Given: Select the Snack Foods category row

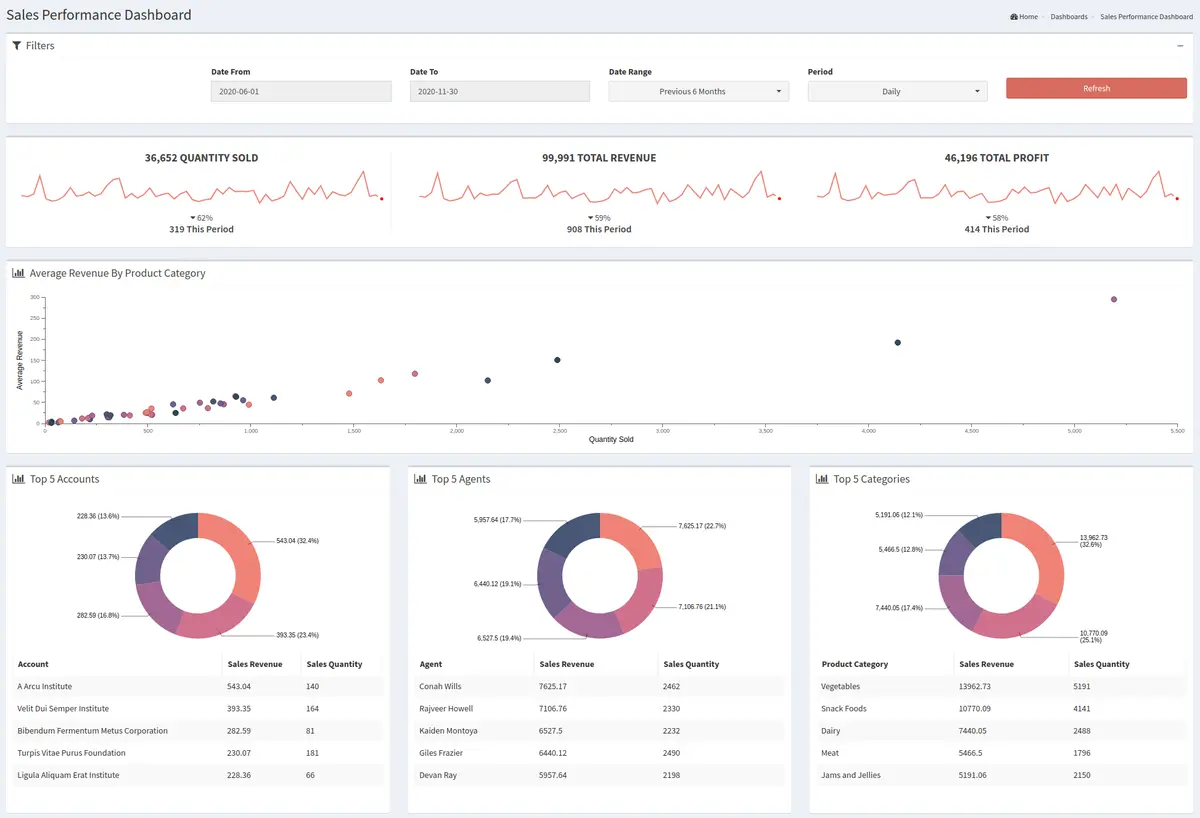Looking at the screenshot, I should coord(1002,708).
